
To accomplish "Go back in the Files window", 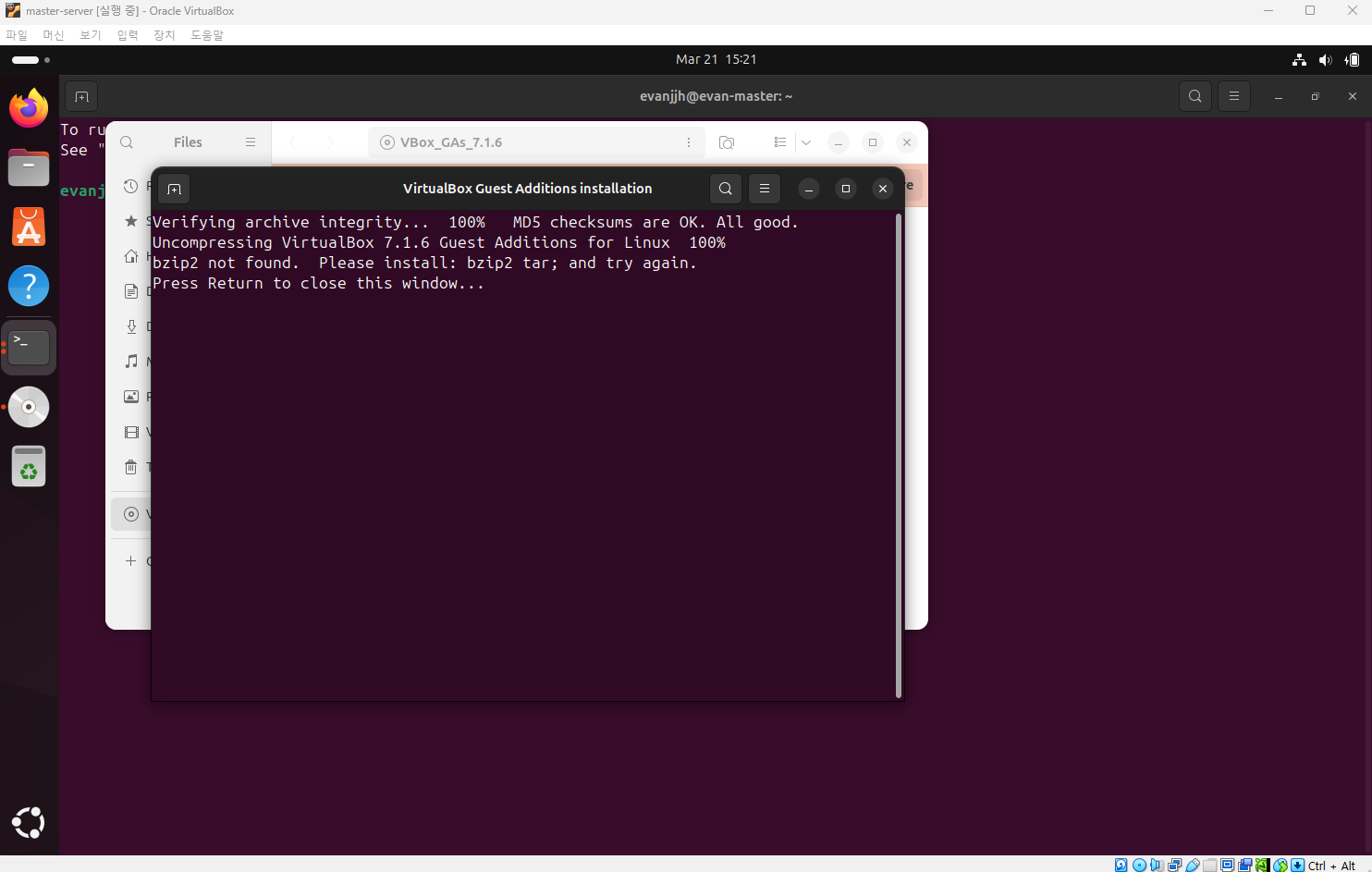I will (x=293, y=142).
